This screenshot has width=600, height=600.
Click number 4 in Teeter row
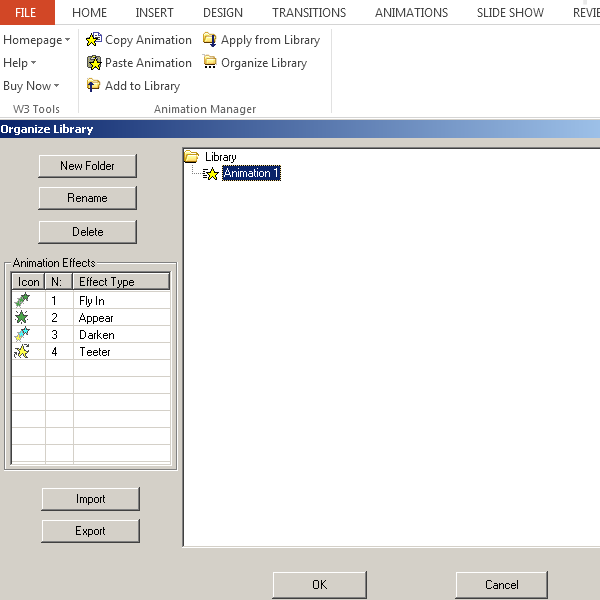click(54, 352)
